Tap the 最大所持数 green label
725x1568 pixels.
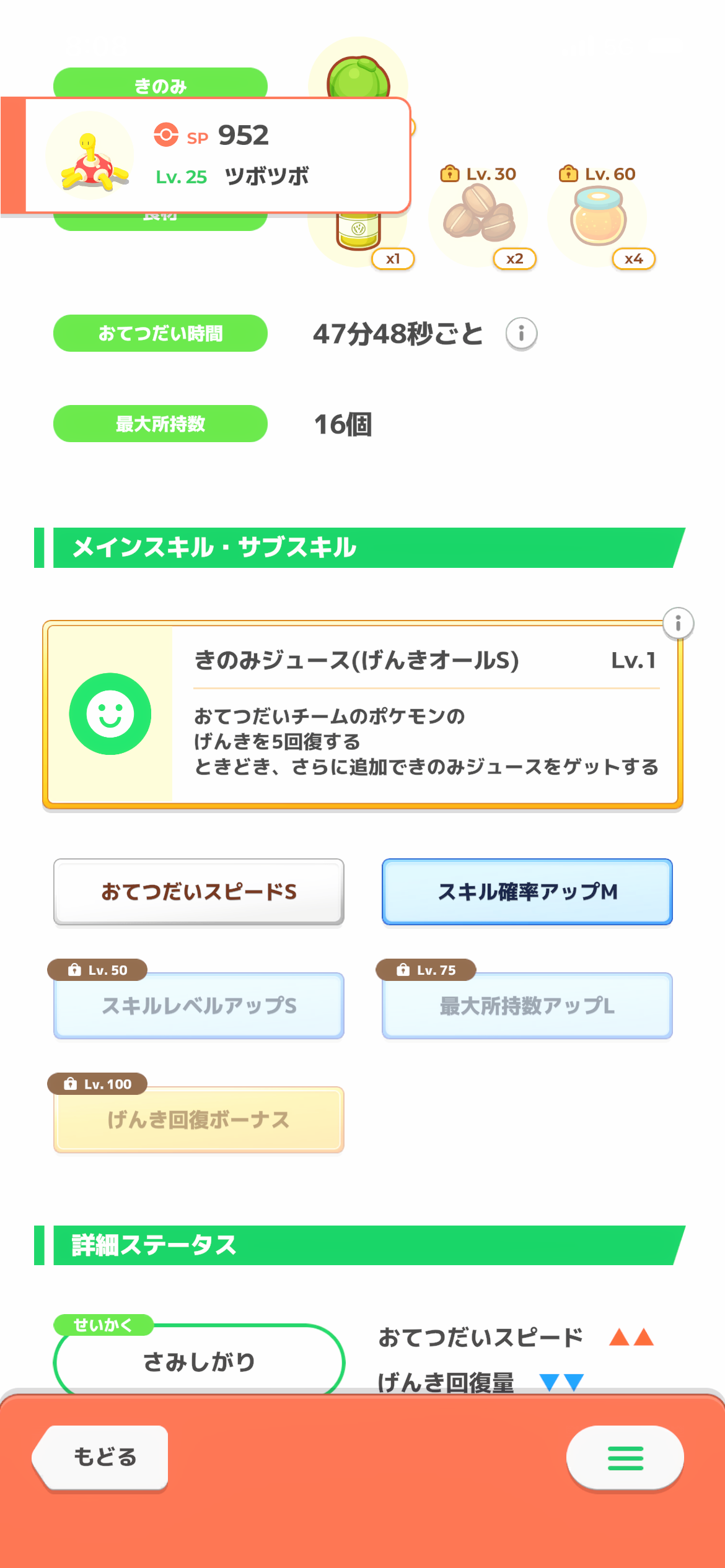pos(160,424)
